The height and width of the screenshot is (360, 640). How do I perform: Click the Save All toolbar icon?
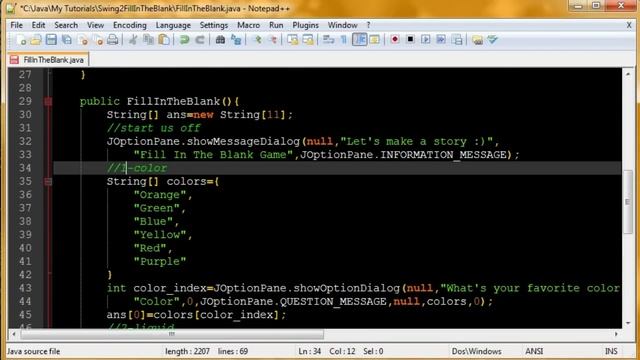click(x=67, y=40)
